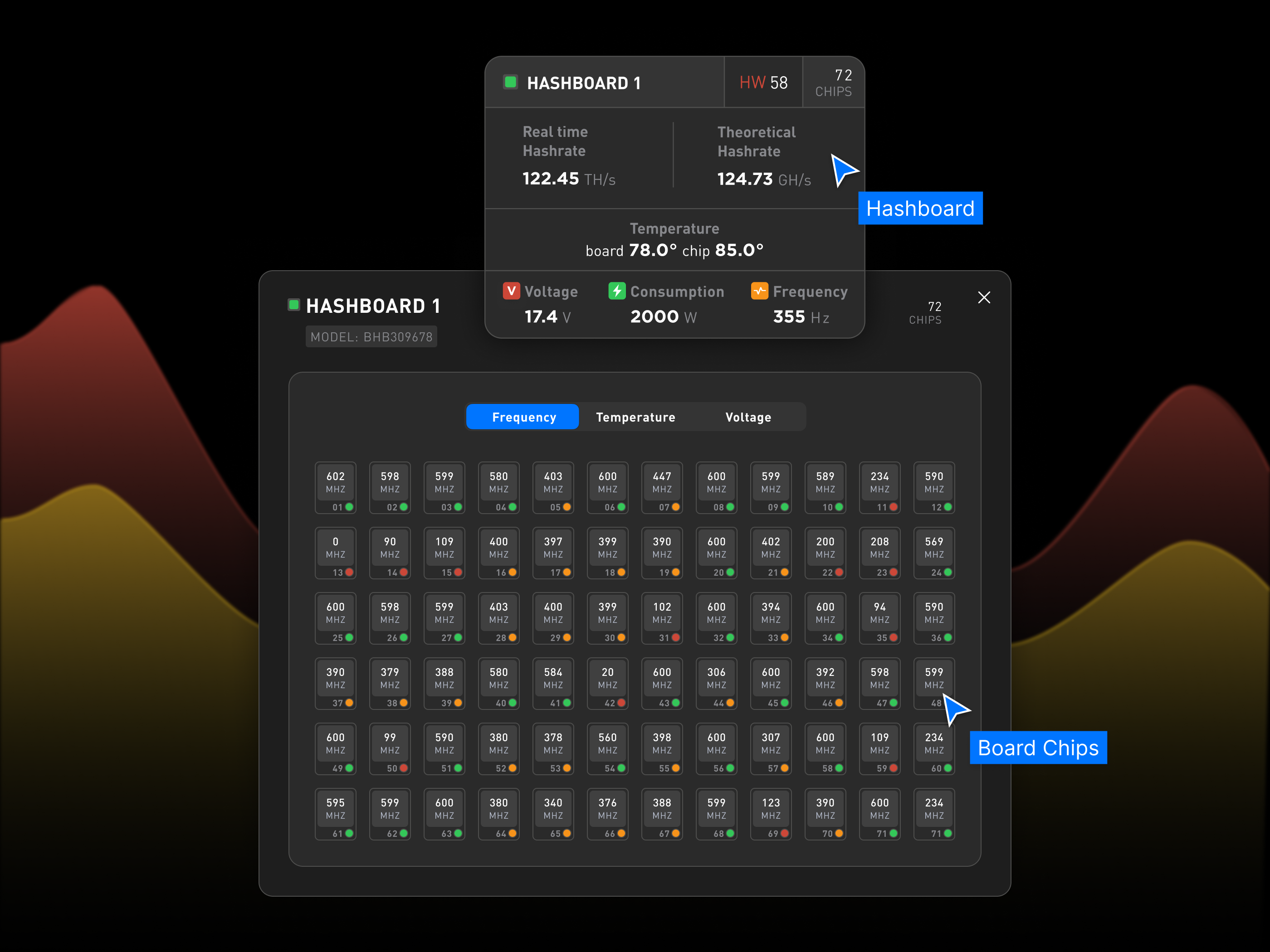Click the Consumption lightning icon
Viewport: 1270px width, 952px height.
(617, 291)
